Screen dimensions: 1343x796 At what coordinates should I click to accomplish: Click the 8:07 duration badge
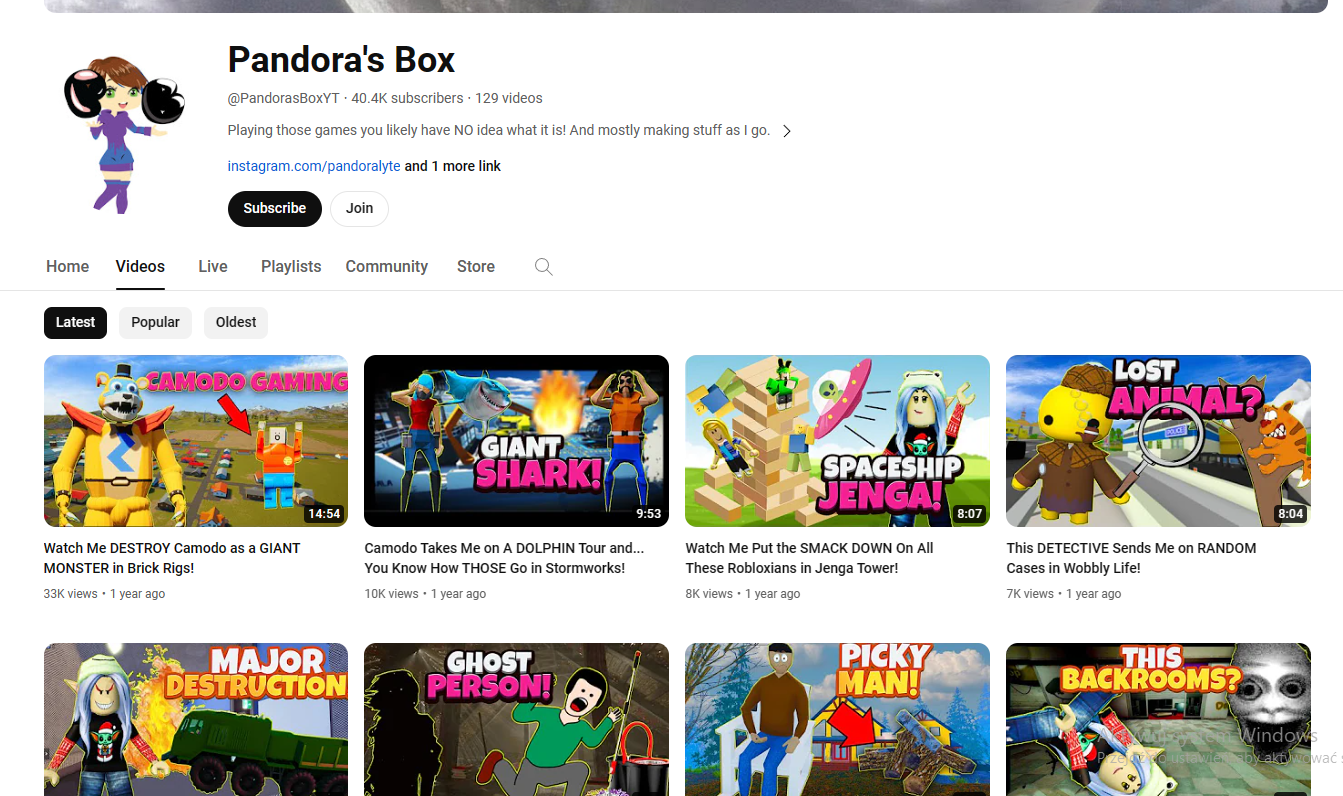[970, 514]
